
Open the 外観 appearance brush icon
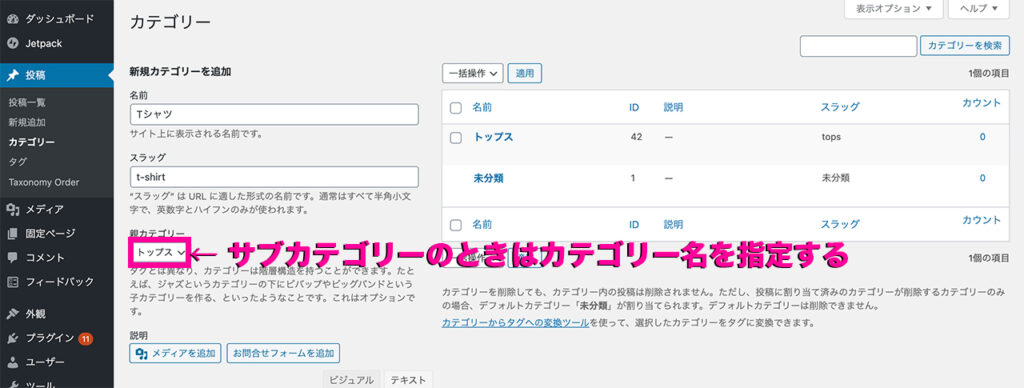point(12,314)
